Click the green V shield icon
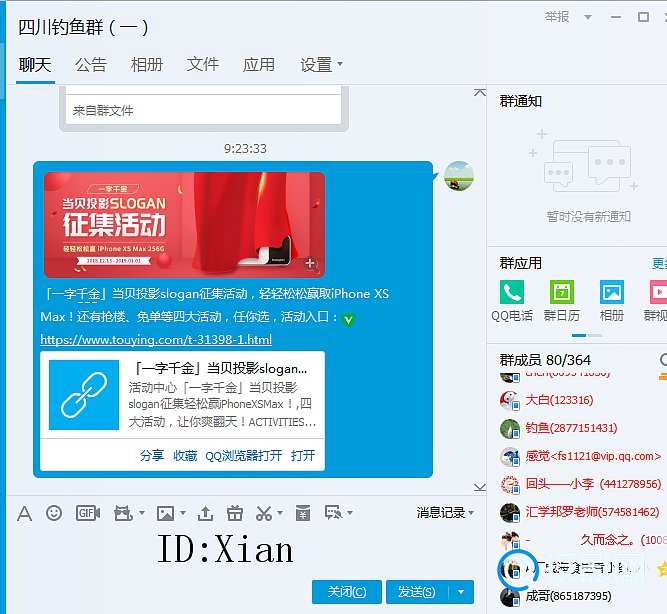The image size is (667, 614). [348, 320]
